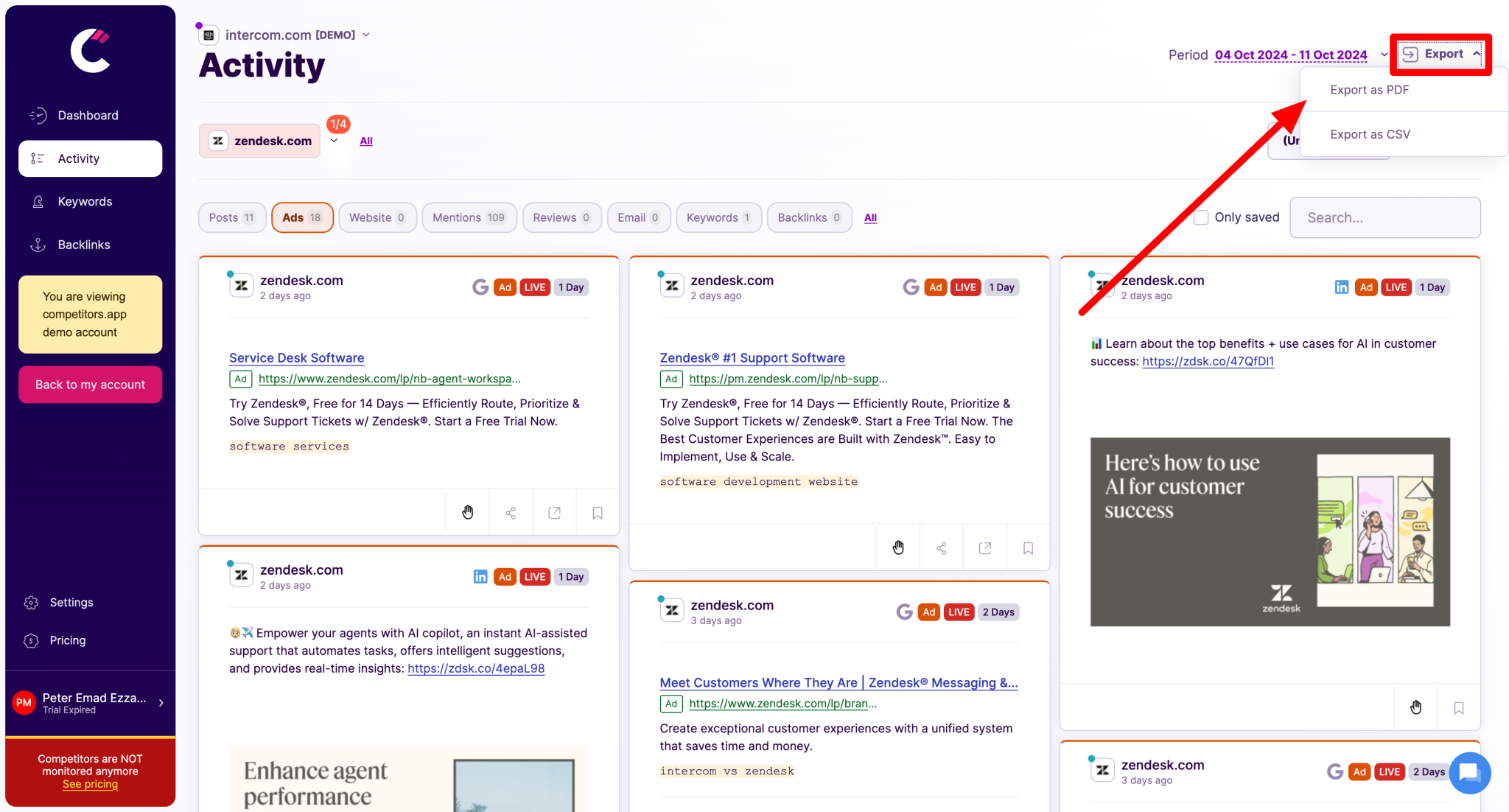The height and width of the screenshot is (812, 1509).
Task: Open Pricing via the dollar icon
Action: coord(31,640)
